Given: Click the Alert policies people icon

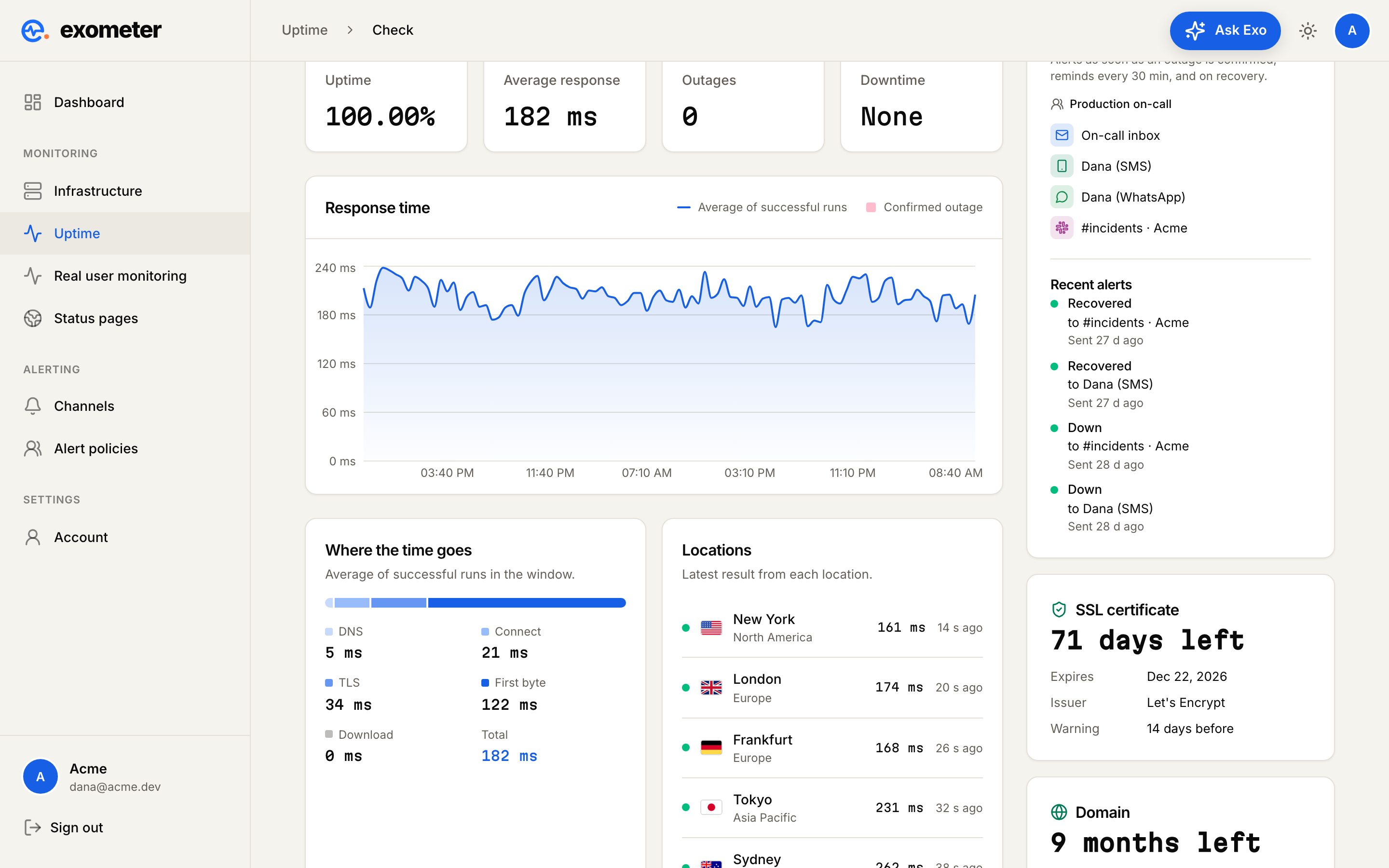Looking at the screenshot, I should (33, 448).
